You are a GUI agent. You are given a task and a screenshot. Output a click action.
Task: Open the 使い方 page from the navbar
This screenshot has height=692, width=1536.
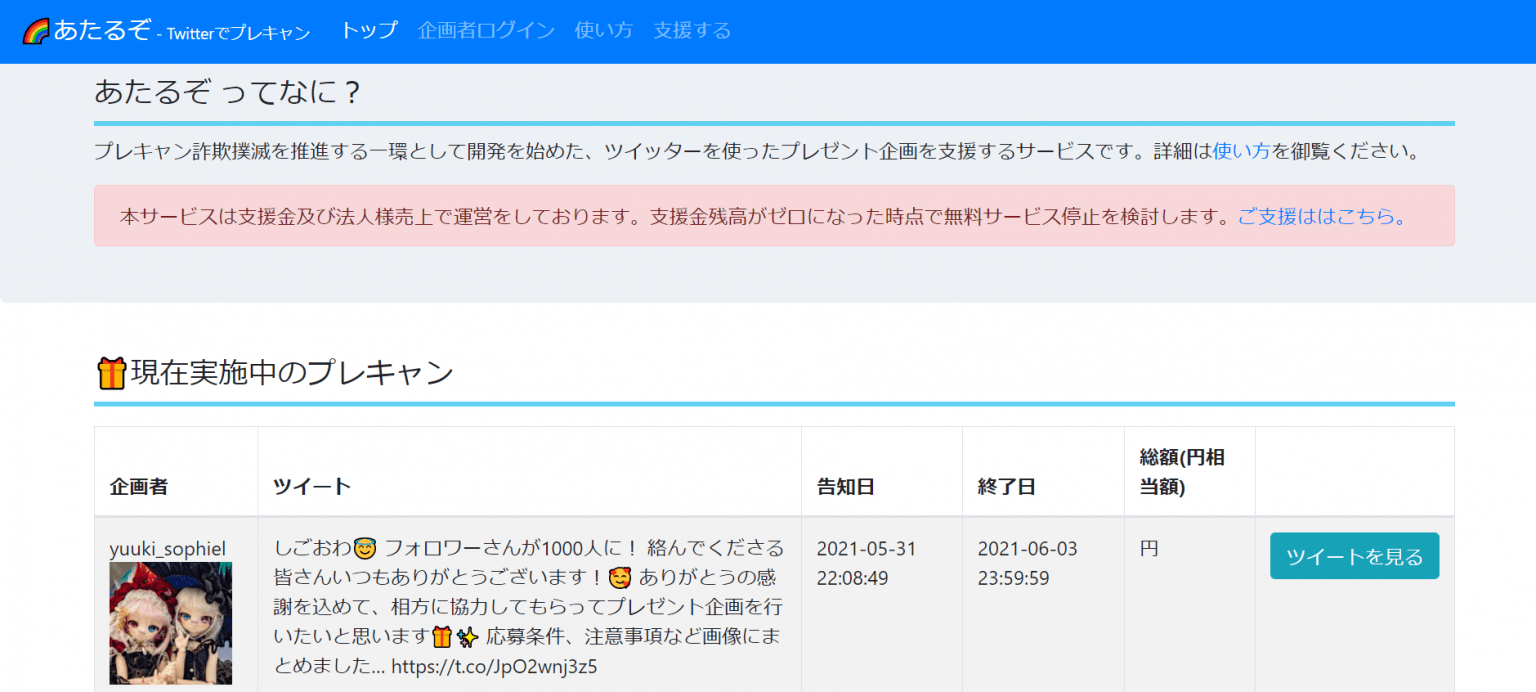pyautogui.click(x=603, y=31)
